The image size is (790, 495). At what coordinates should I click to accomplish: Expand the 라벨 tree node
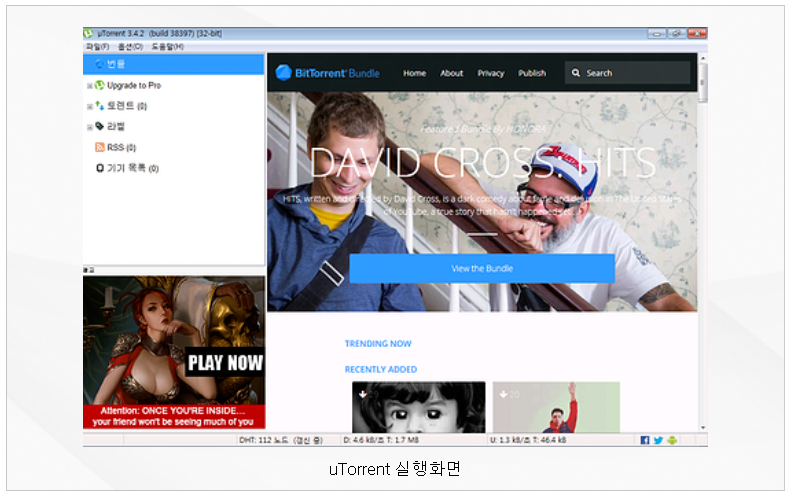point(89,127)
